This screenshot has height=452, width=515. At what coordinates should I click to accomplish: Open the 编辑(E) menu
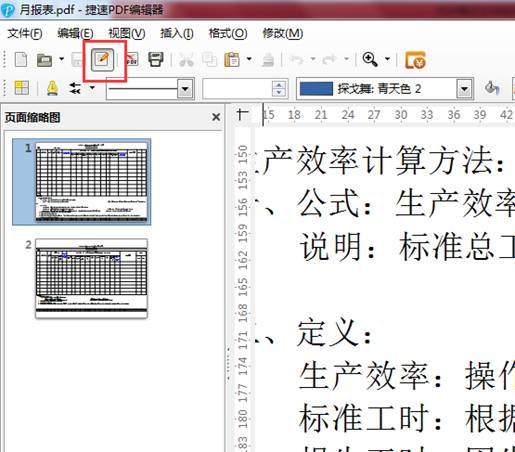pyautogui.click(x=75, y=33)
